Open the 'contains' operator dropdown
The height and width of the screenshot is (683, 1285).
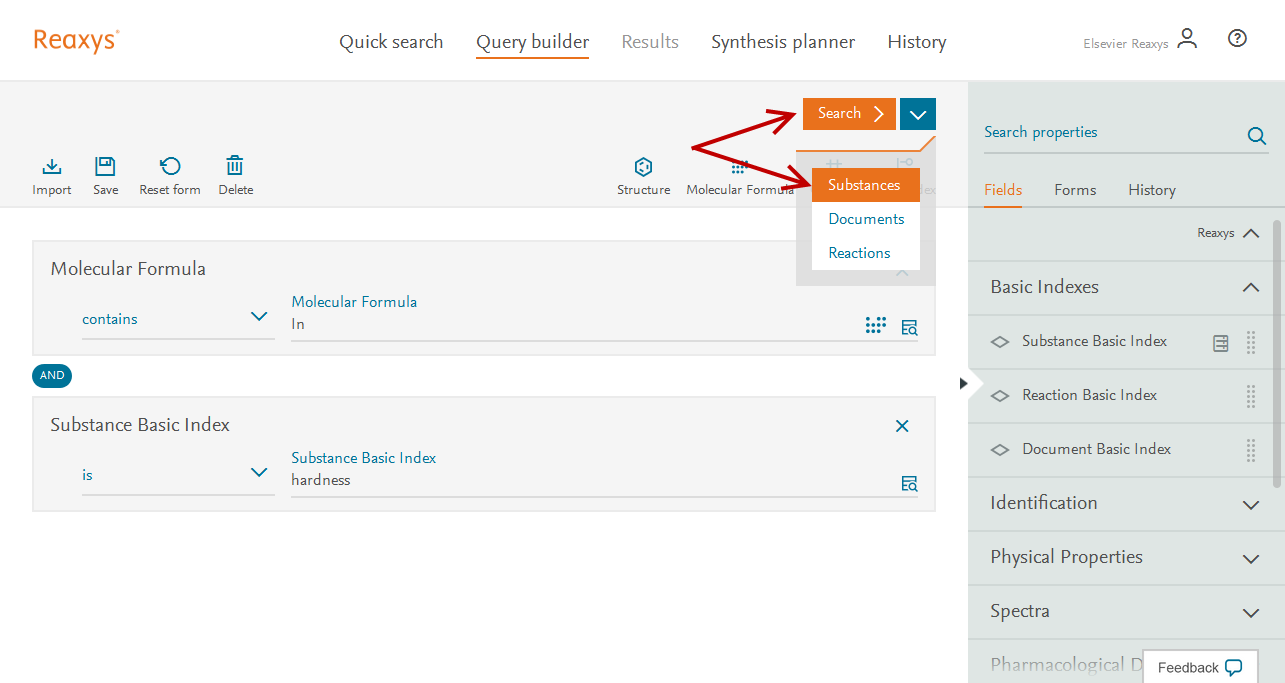coord(177,319)
